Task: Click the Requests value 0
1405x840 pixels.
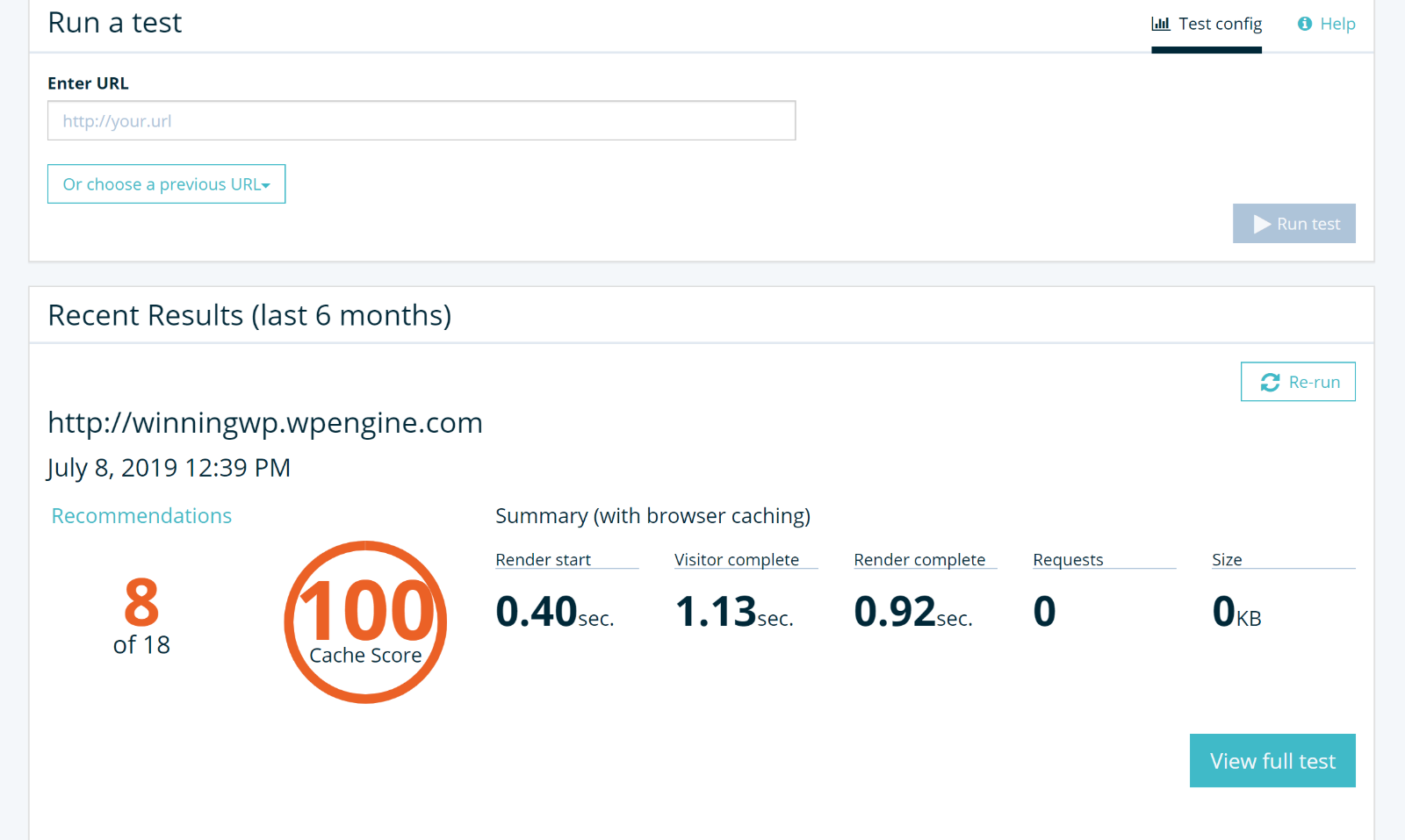Action: tap(1044, 611)
